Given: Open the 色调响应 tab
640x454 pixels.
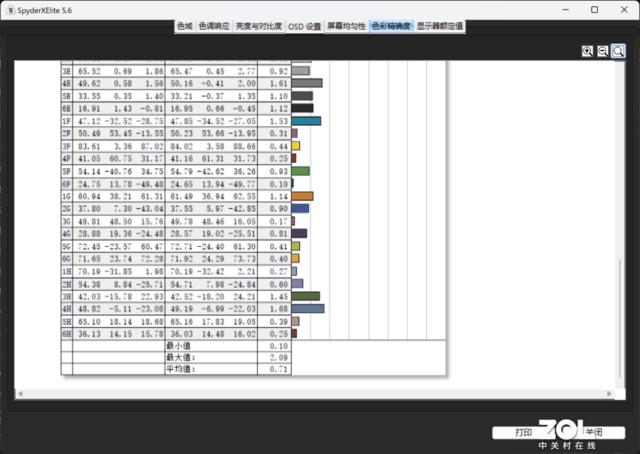Looking at the screenshot, I should click(214, 26).
